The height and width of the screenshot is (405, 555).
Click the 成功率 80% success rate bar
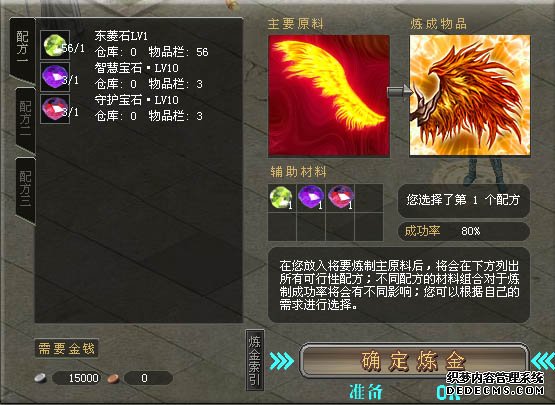pyautogui.click(x=464, y=231)
